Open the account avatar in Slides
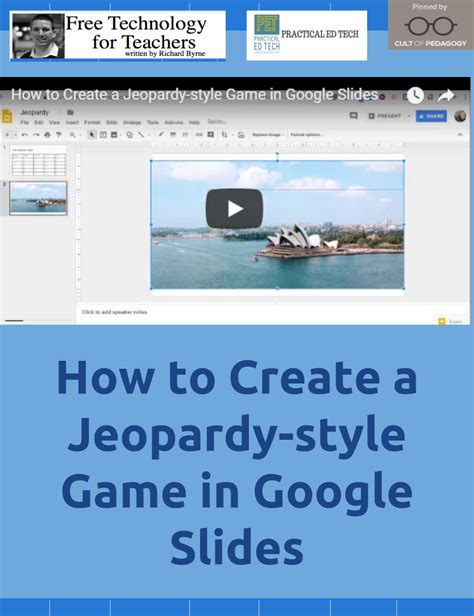Screen dimensions: 474x616 click(460, 116)
